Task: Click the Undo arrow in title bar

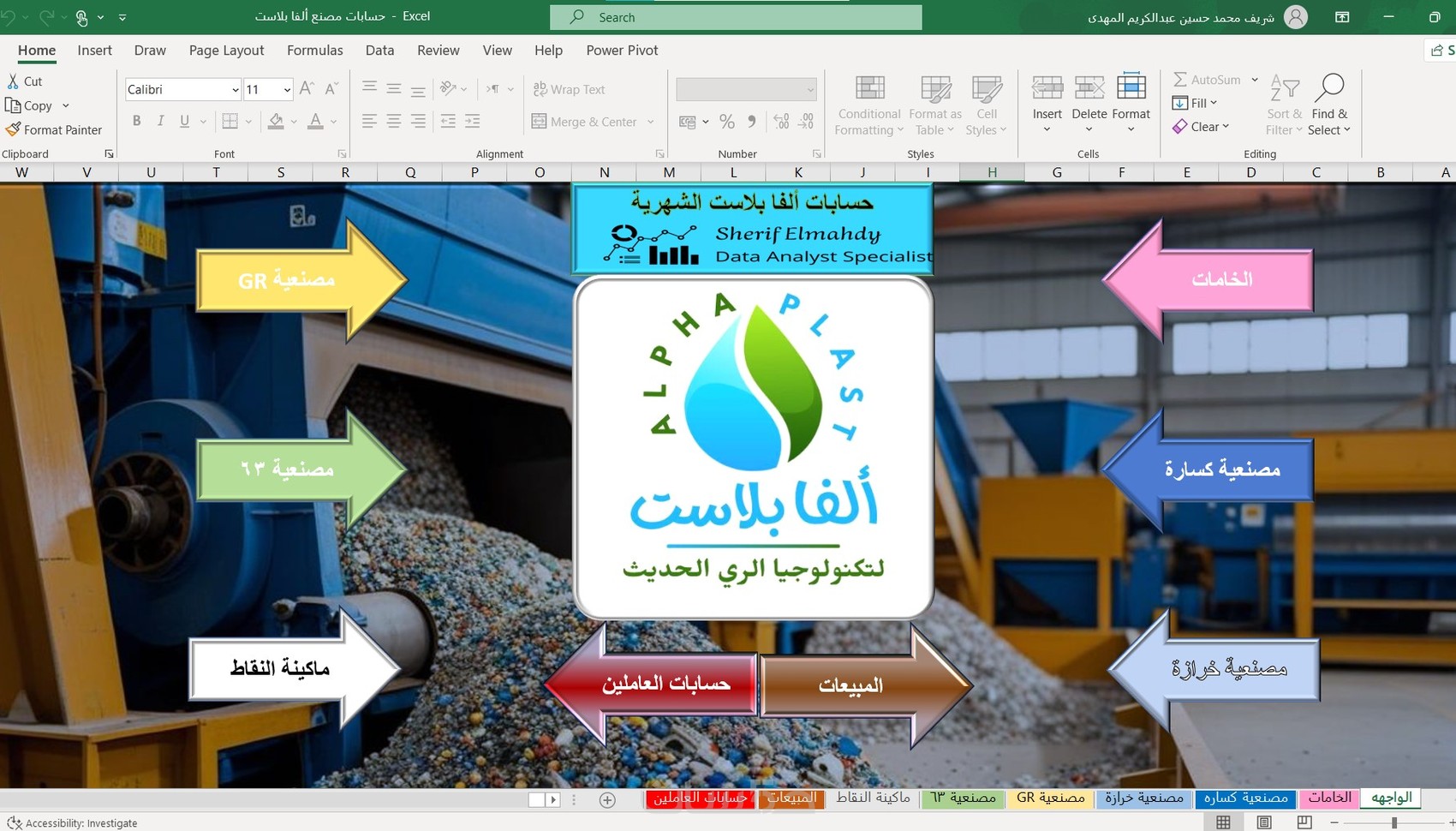Action: click(x=9, y=16)
